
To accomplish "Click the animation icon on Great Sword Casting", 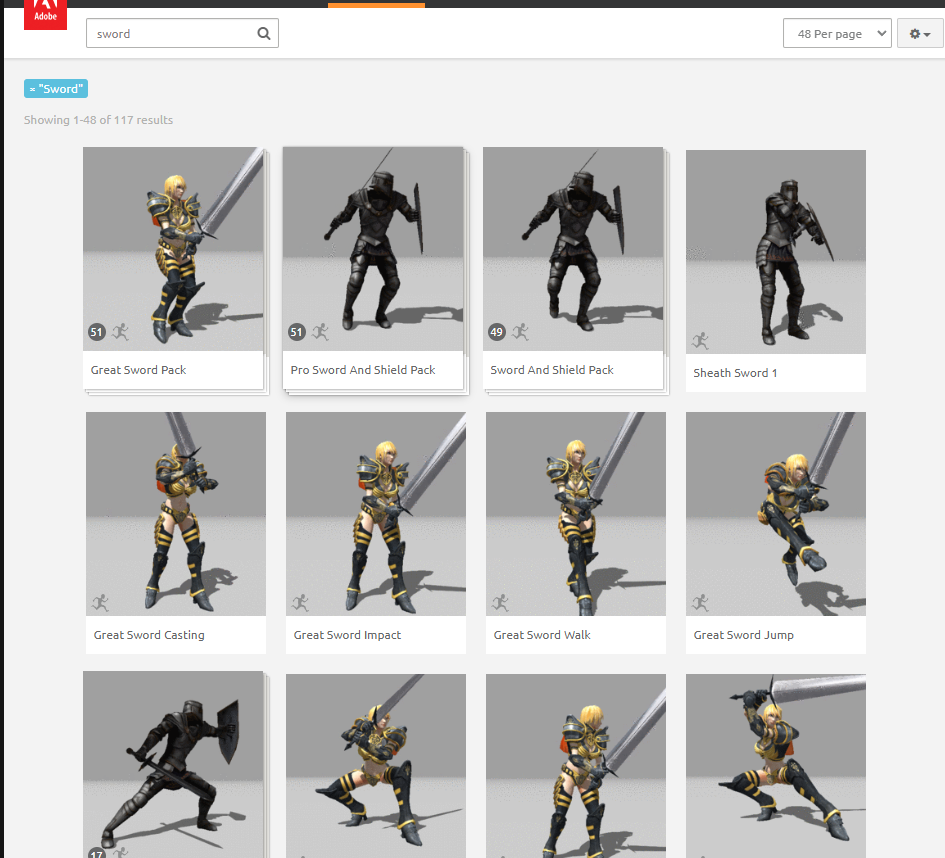I will (x=101, y=603).
